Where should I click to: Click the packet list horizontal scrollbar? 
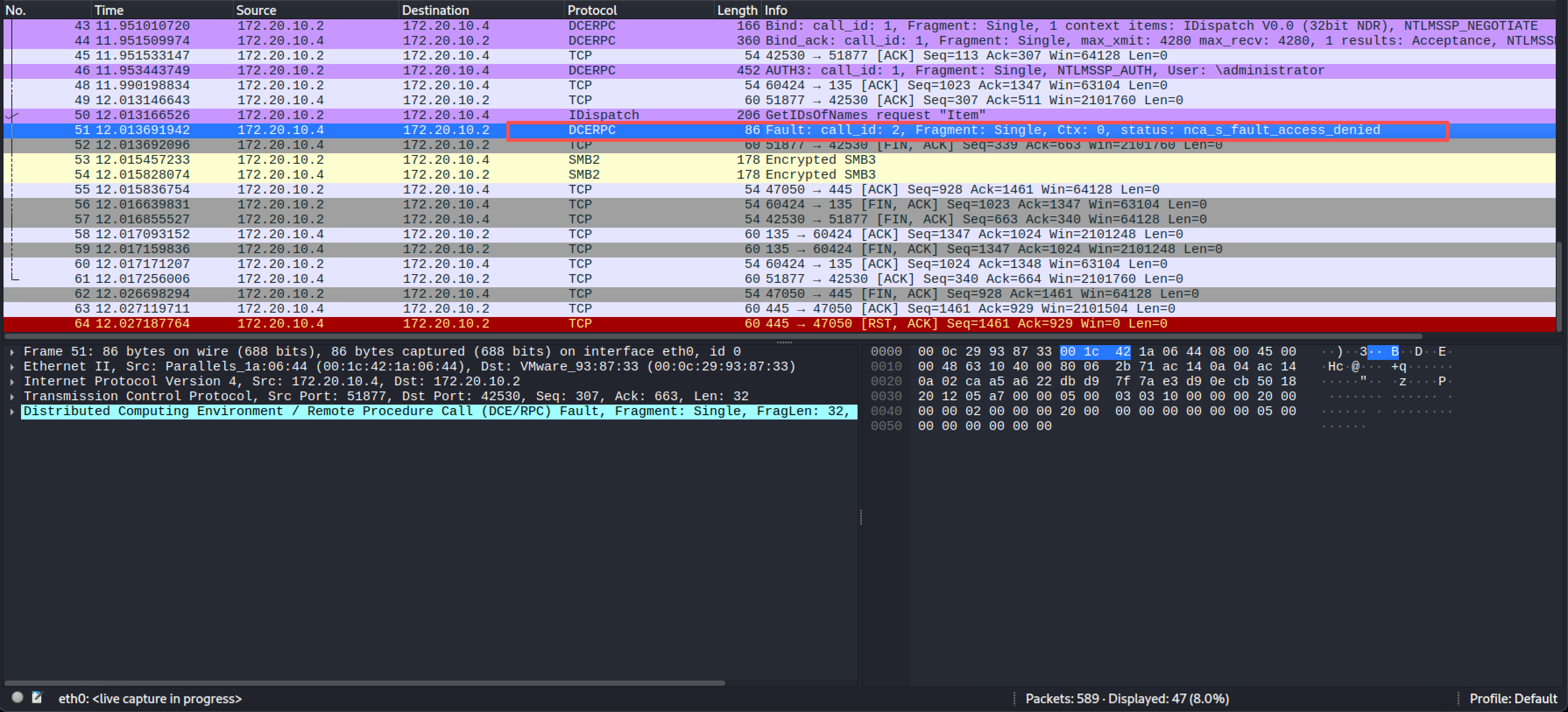(712, 336)
